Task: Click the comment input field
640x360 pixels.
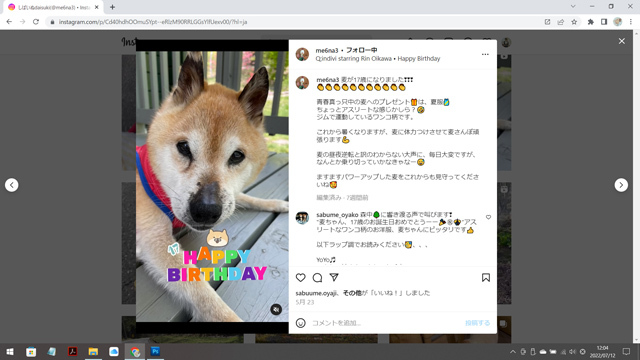Action: (385, 323)
